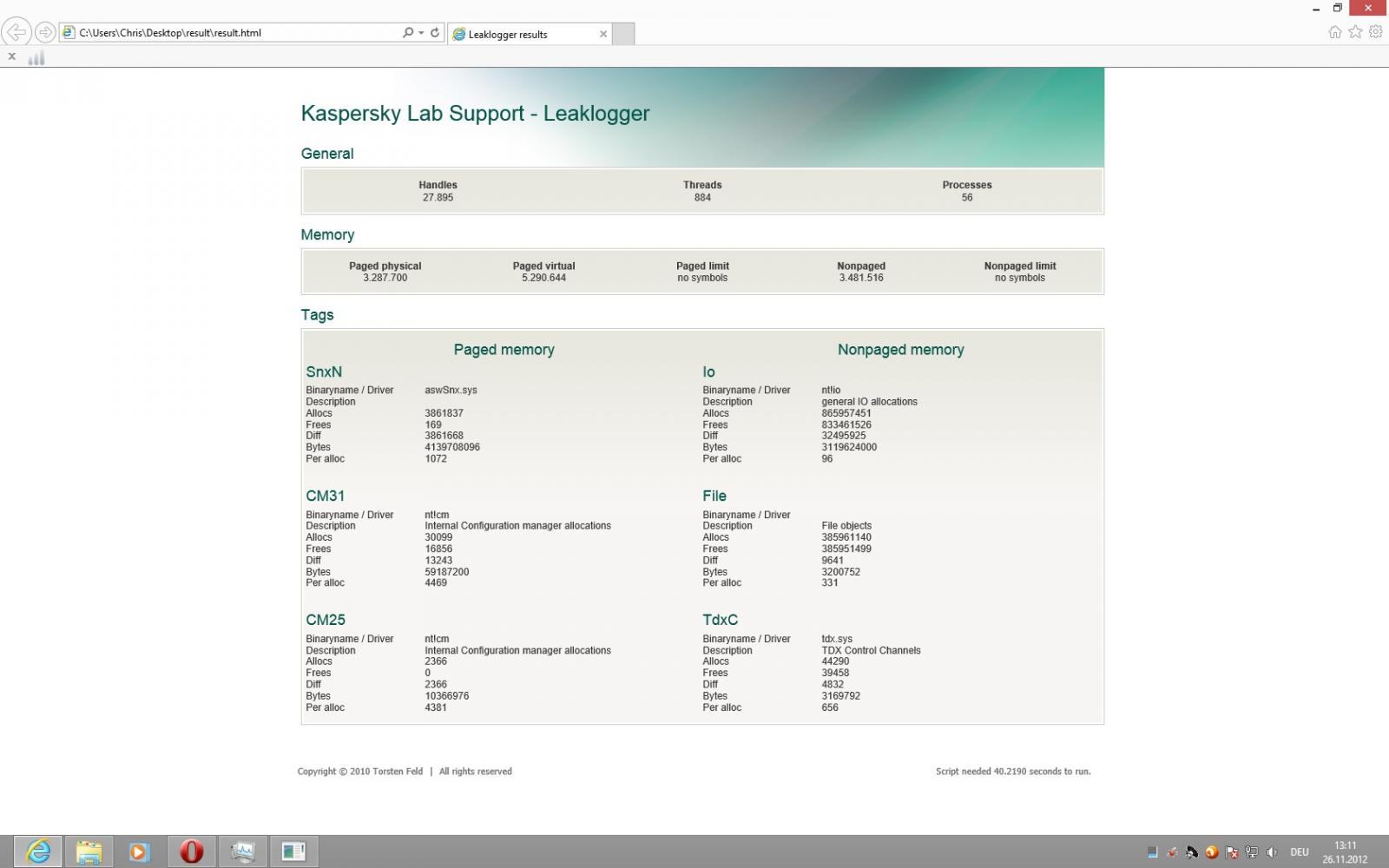Switch the DEU input language indicator

coord(1300,852)
